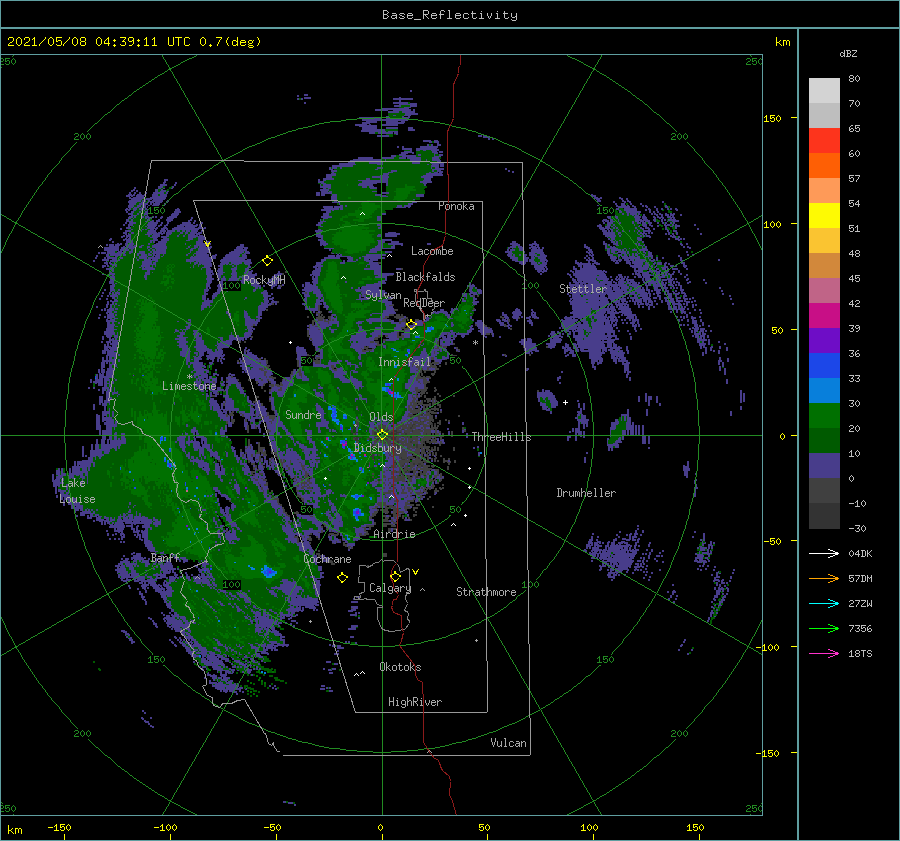Click the Stettler town label
The height and width of the screenshot is (841, 900).
coord(583,289)
